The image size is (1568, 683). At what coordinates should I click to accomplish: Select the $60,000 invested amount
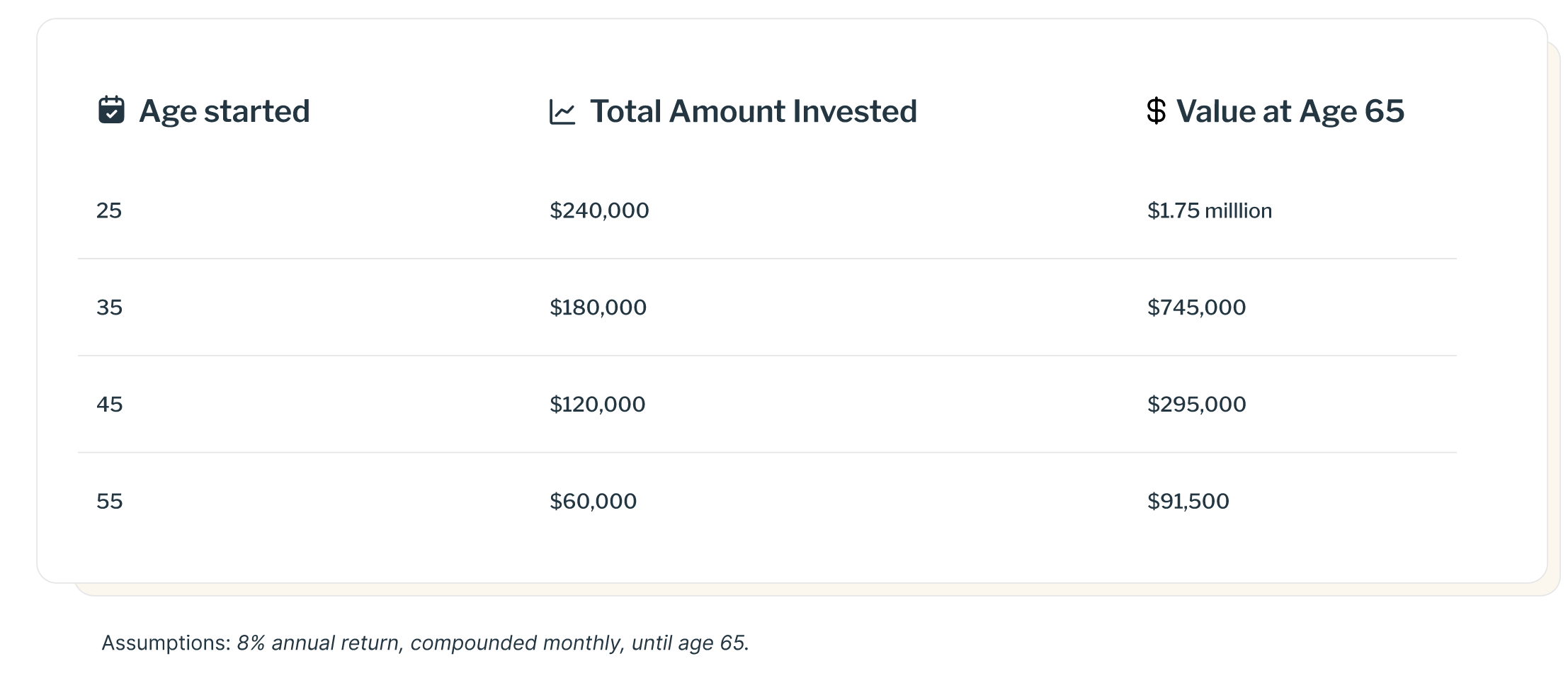[x=593, y=502]
